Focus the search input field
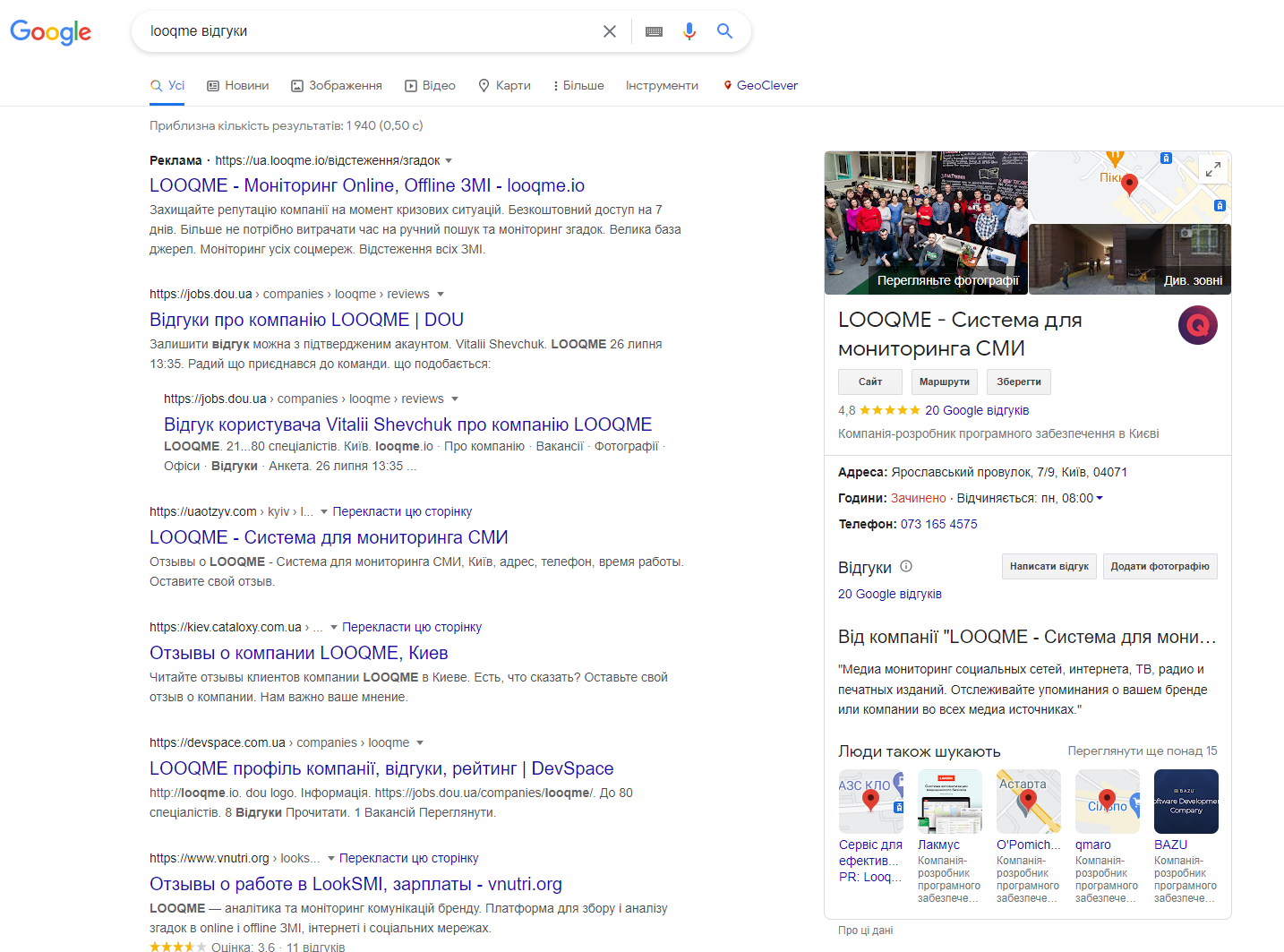This screenshot has width=1284, height=952. 371,31
